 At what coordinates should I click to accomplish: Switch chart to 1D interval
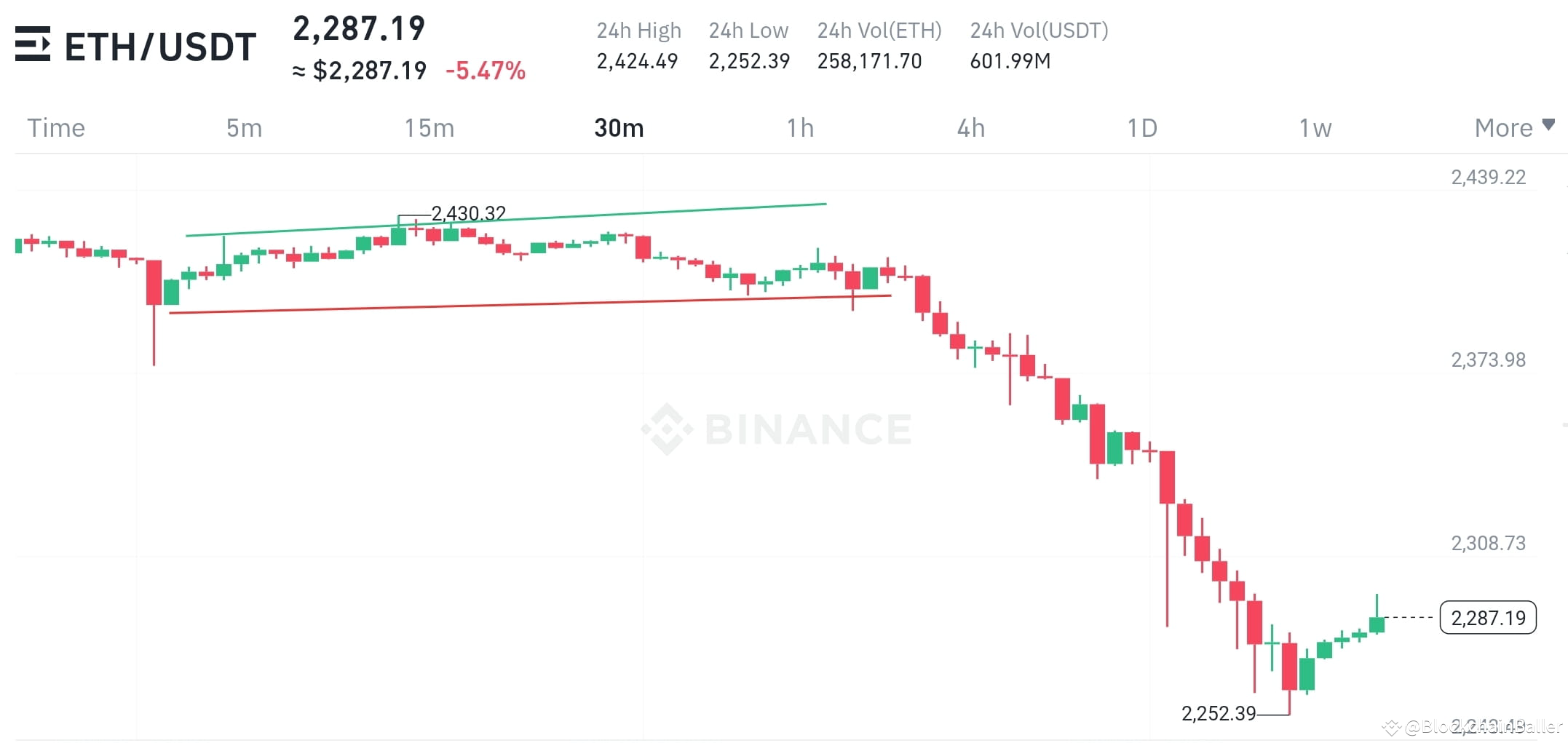[x=1141, y=128]
